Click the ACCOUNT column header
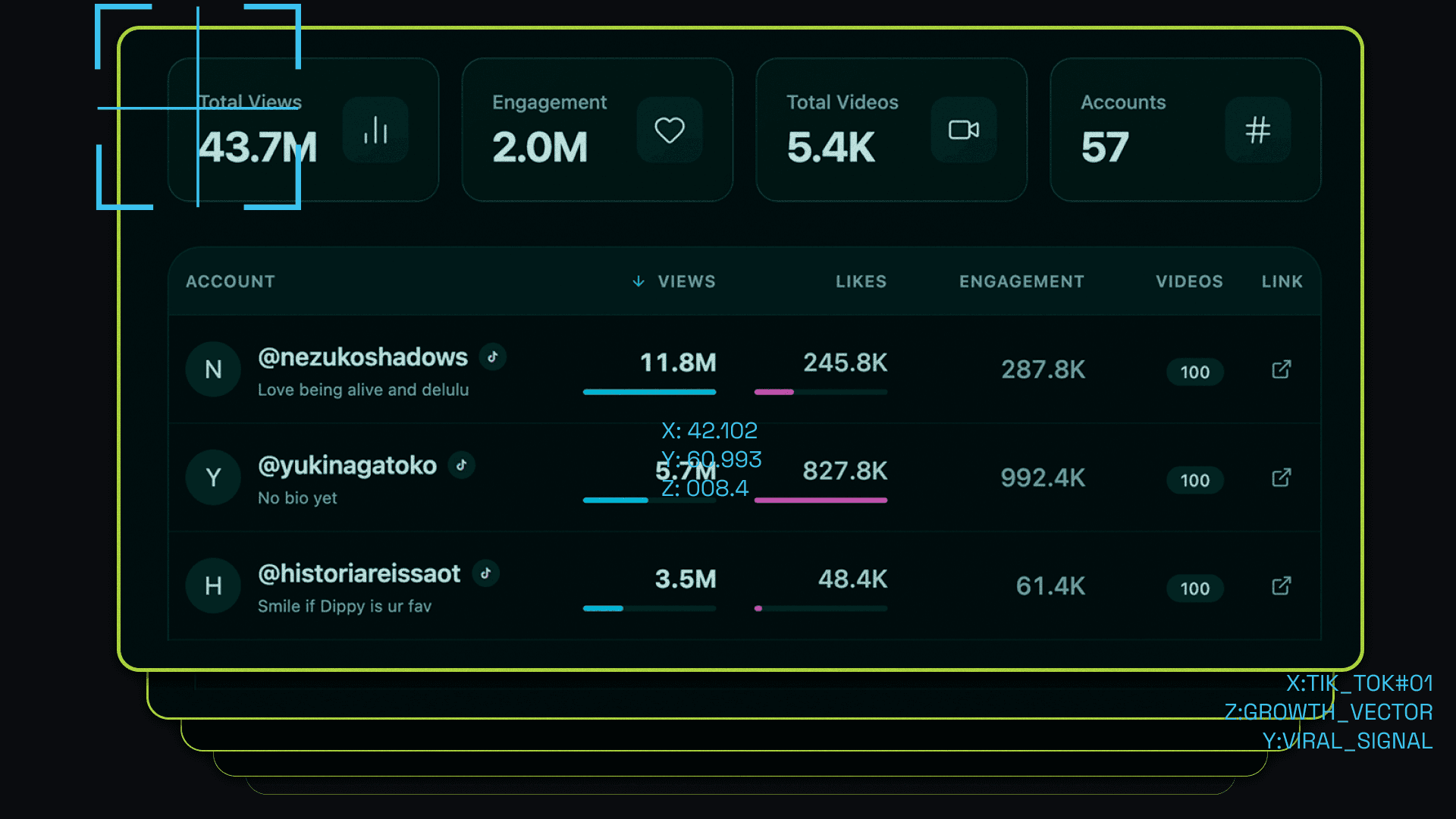 (231, 281)
